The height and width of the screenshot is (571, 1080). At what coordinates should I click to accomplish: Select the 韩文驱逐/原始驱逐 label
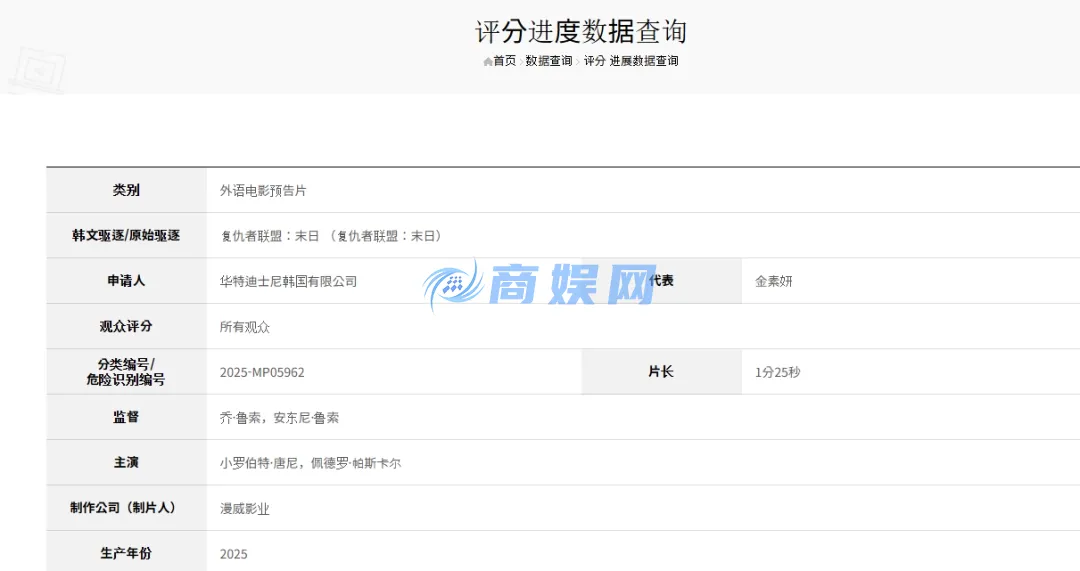coord(126,236)
